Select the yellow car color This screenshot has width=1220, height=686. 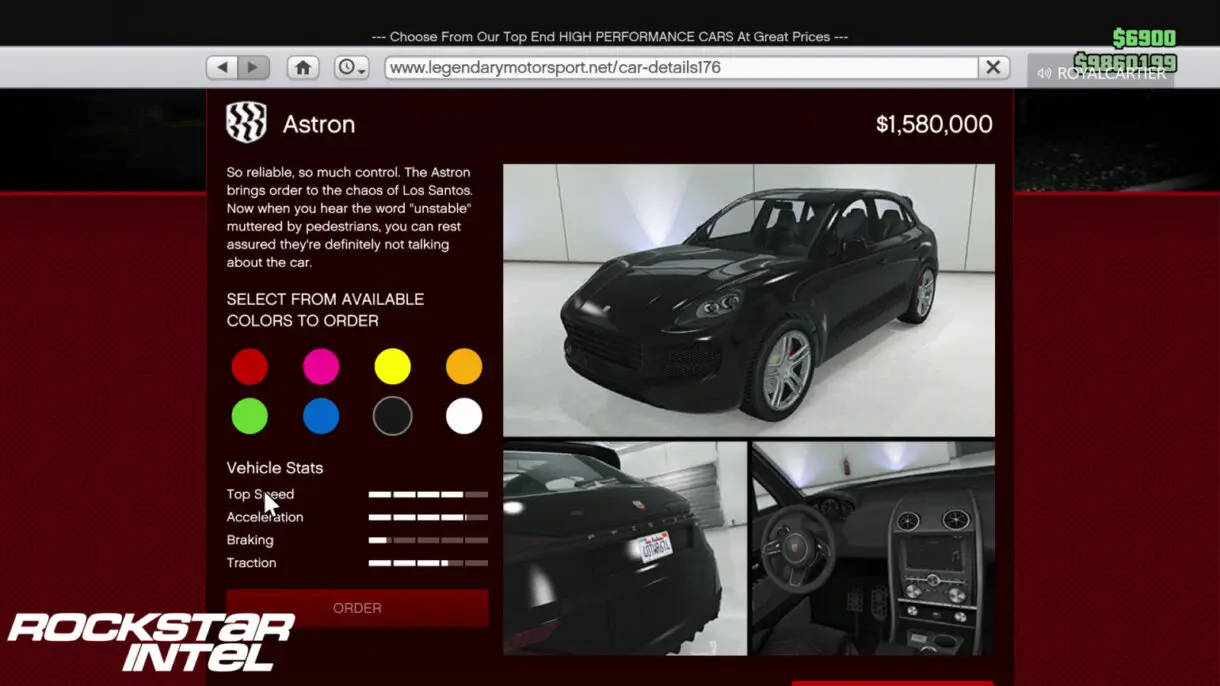point(392,367)
